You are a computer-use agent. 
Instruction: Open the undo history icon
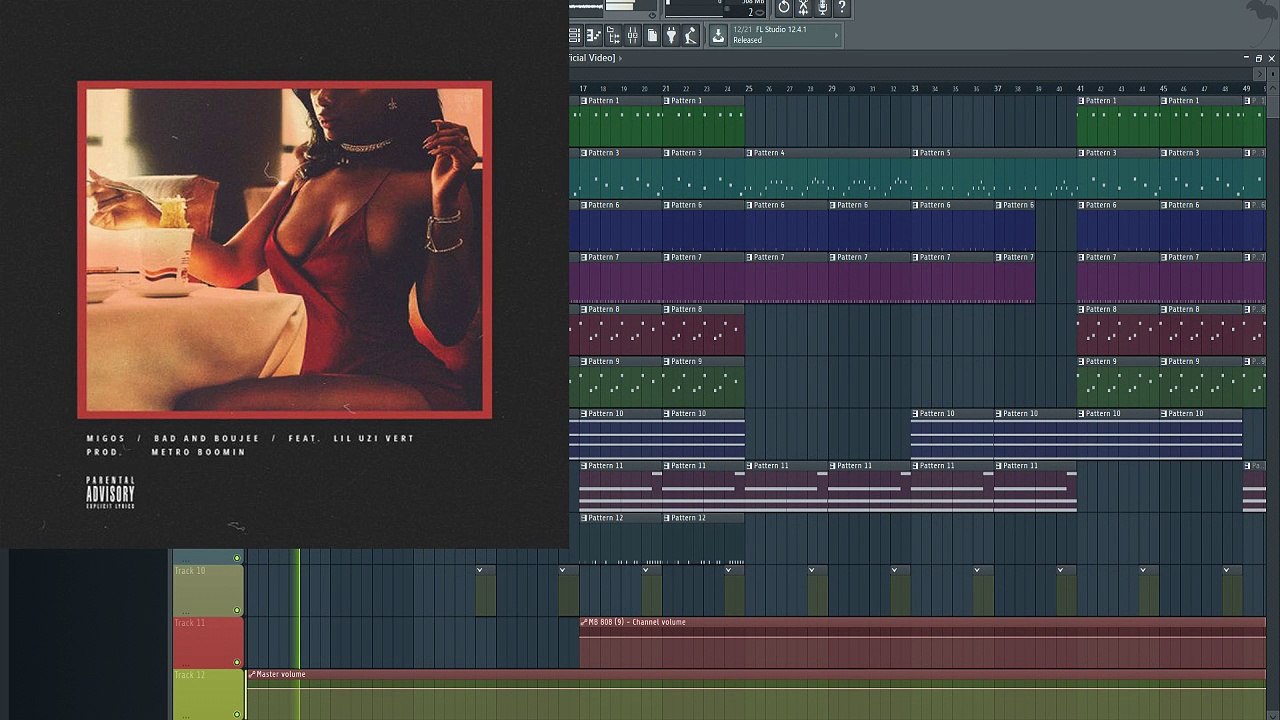click(x=784, y=8)
